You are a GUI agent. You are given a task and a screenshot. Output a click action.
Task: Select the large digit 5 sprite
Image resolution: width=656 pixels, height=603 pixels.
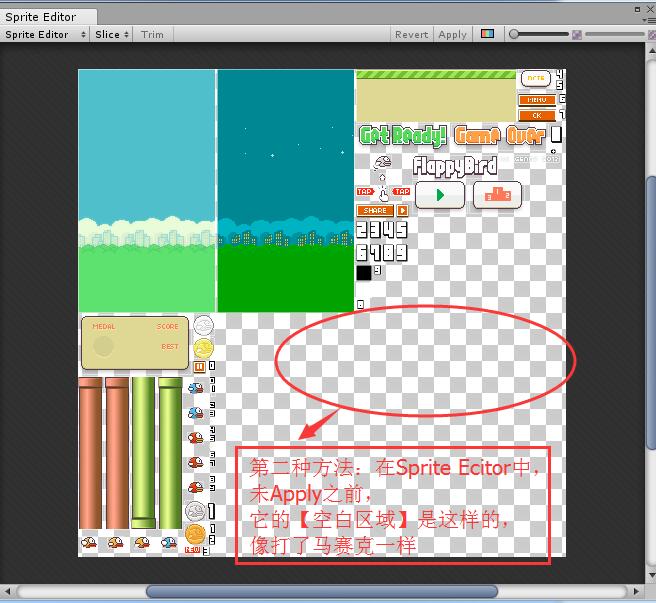[402, 229]
